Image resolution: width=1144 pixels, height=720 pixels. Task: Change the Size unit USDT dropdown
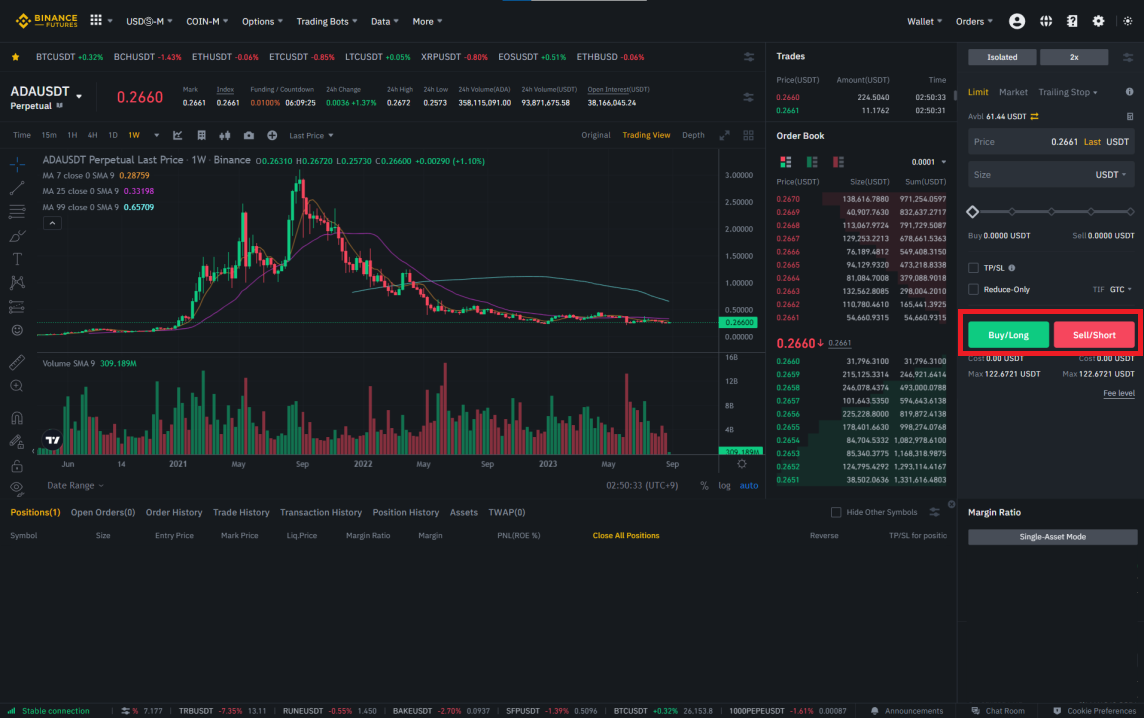(1110, 174)
